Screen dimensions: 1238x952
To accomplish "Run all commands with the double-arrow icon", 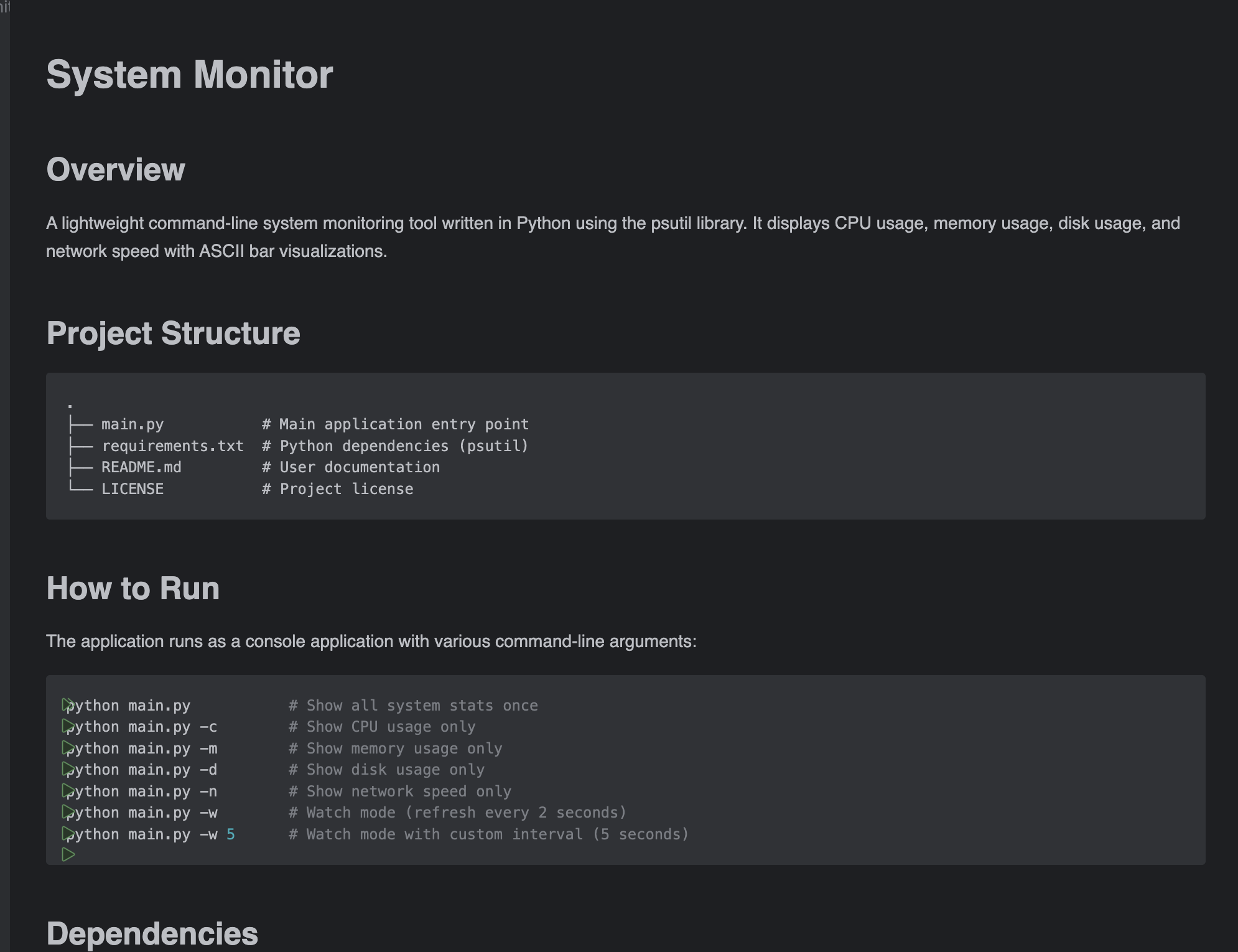I will 68,704.
